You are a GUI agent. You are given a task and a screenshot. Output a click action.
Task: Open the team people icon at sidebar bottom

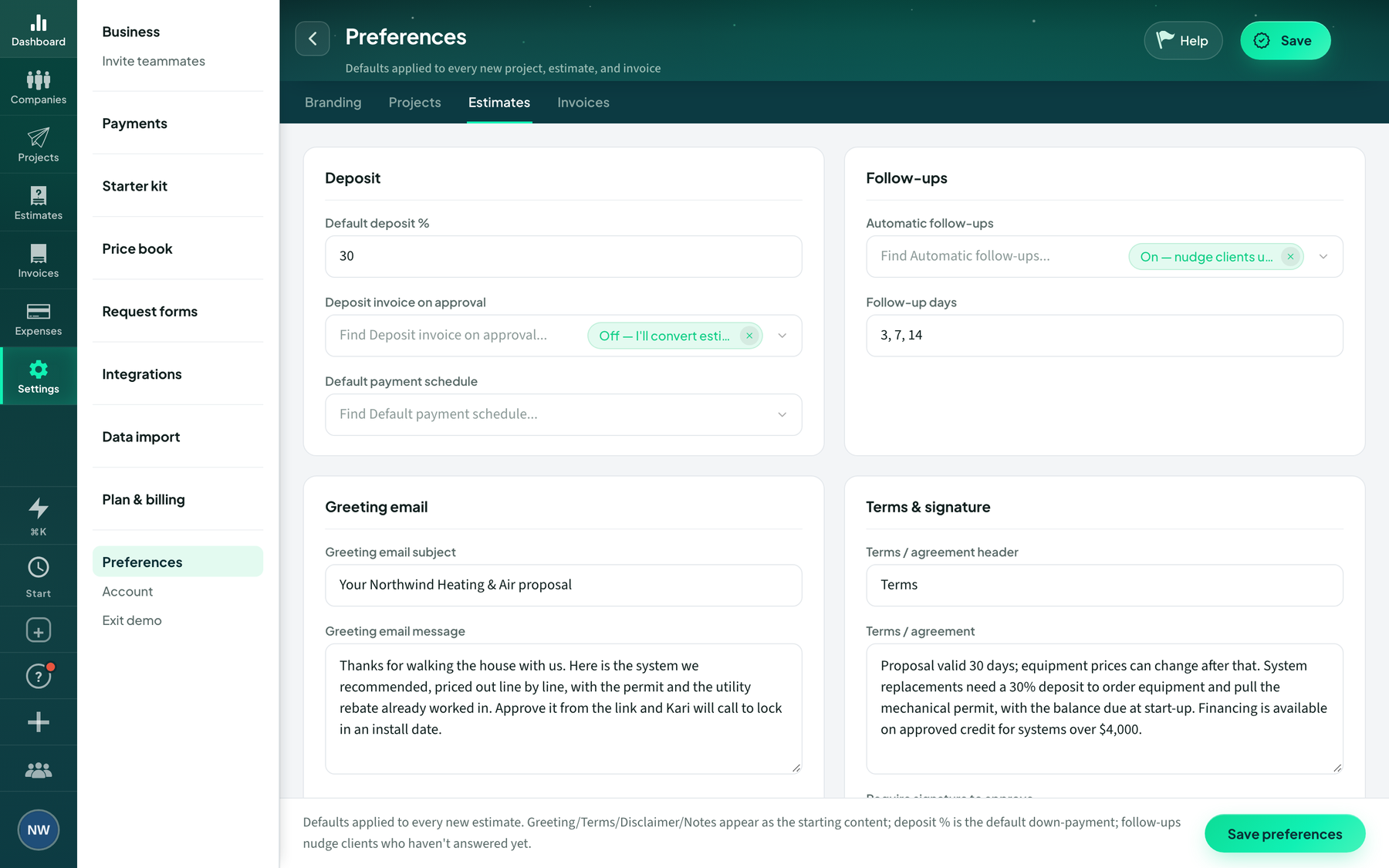[39, 769]
